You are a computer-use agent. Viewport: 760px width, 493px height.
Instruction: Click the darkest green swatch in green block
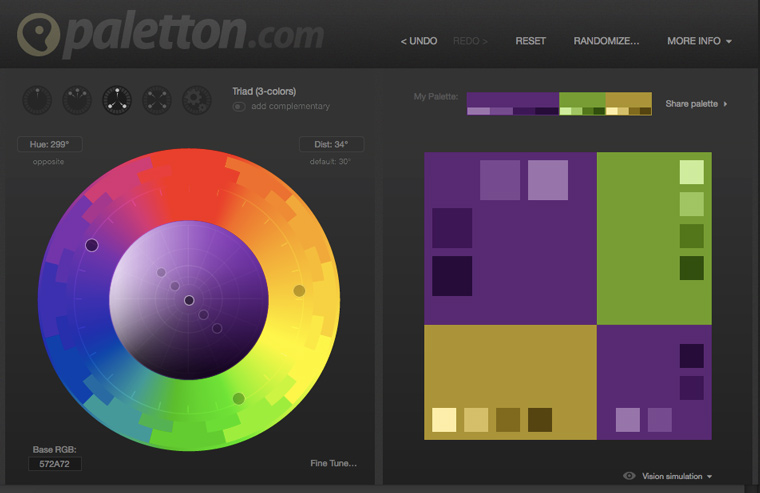point(692,268)
